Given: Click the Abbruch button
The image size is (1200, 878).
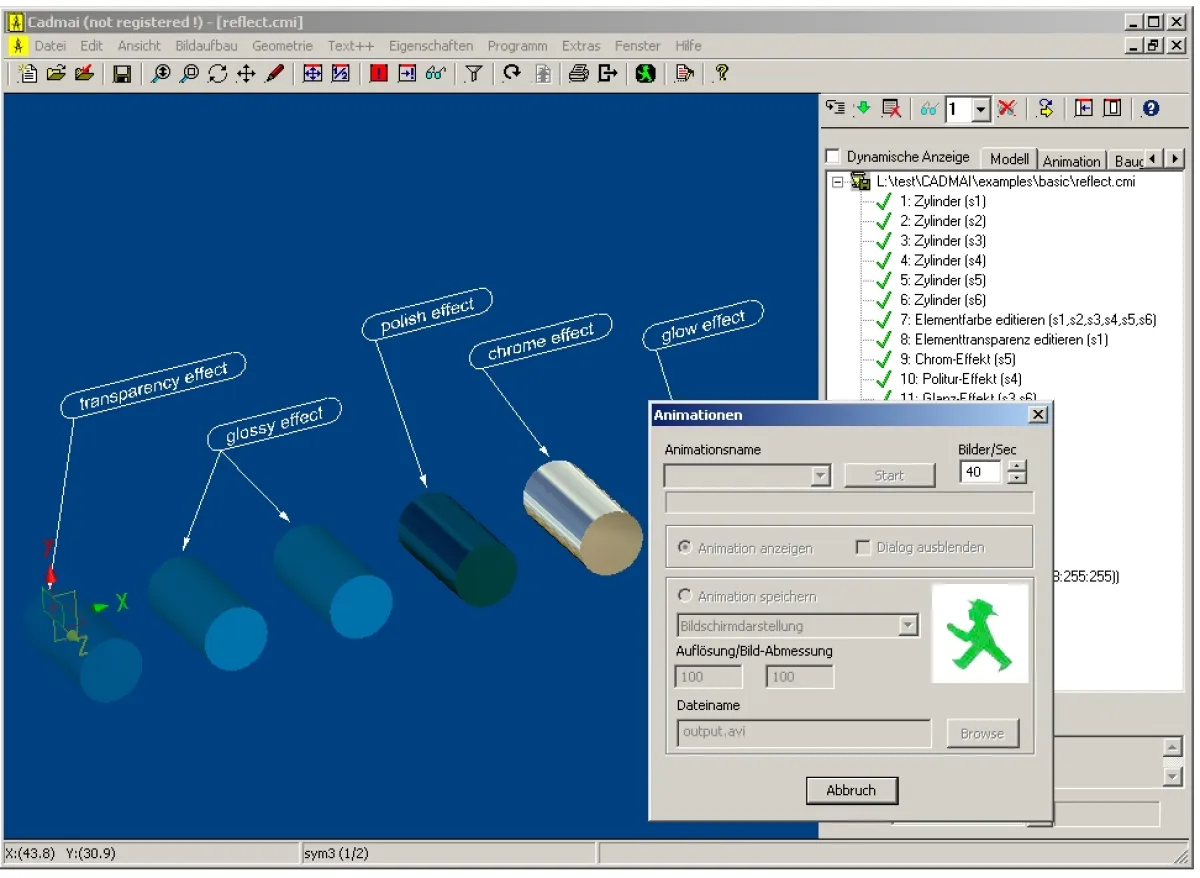Looking at the screenshot, I should pos(851,790).
